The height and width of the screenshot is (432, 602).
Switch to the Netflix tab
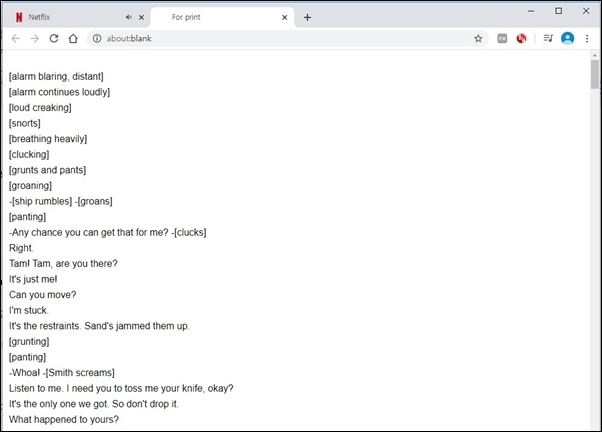75,17
